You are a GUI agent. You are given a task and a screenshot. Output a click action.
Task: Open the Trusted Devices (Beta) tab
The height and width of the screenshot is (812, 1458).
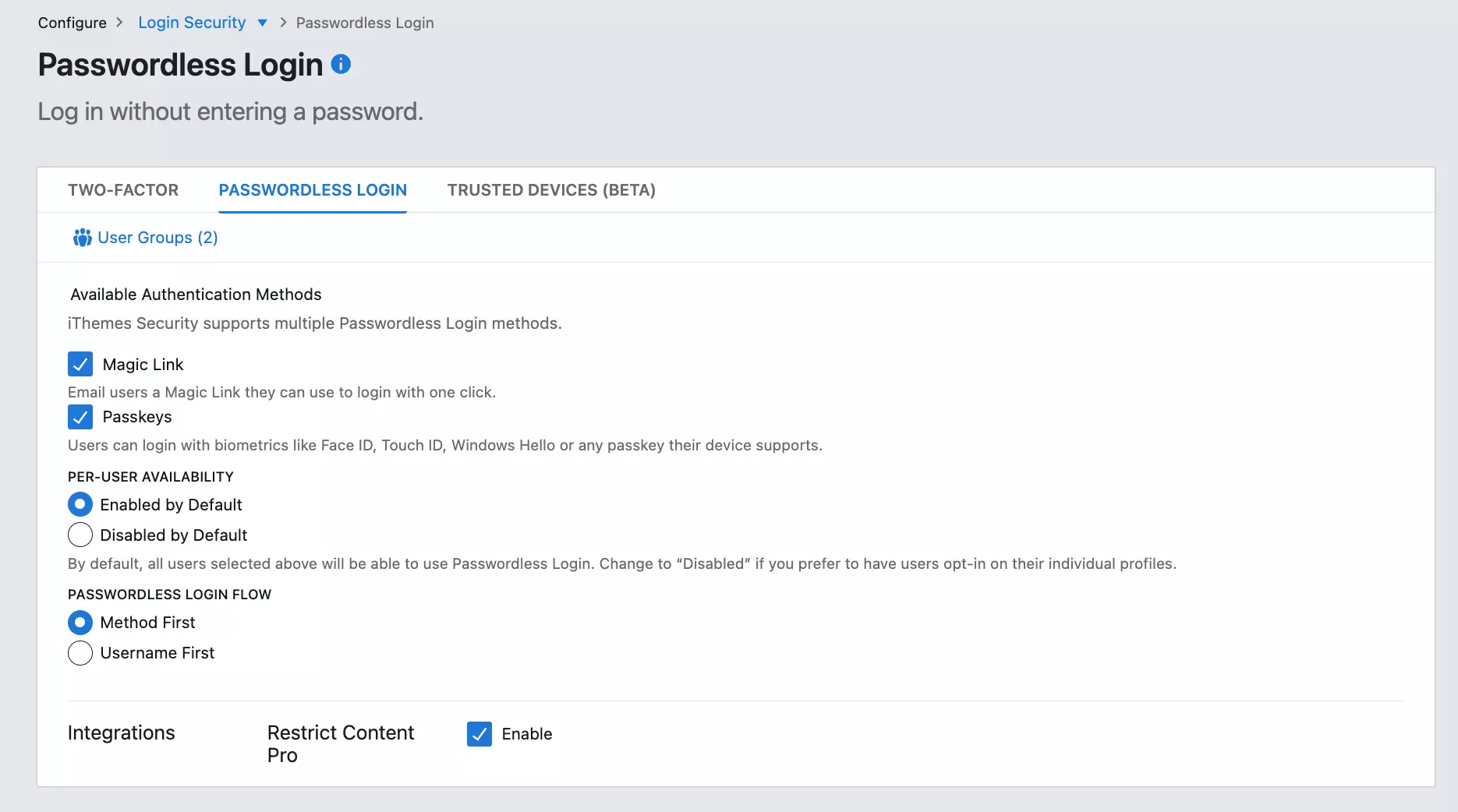tap(551, 190)
